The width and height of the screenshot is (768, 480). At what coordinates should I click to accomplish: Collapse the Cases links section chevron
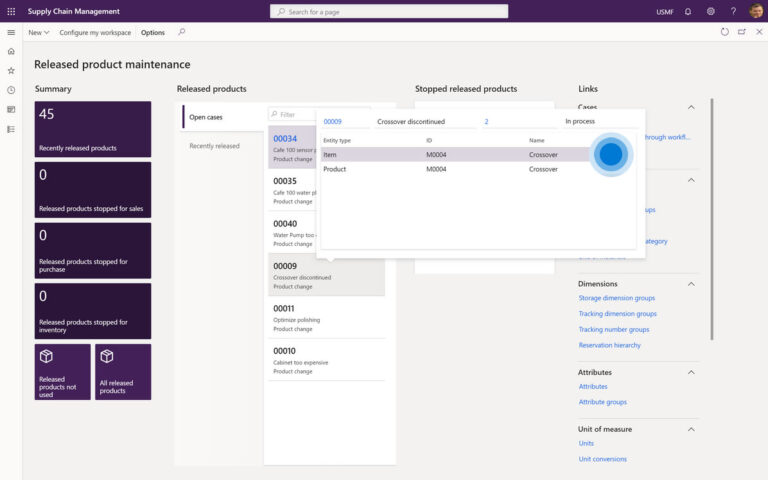(691, 107)
